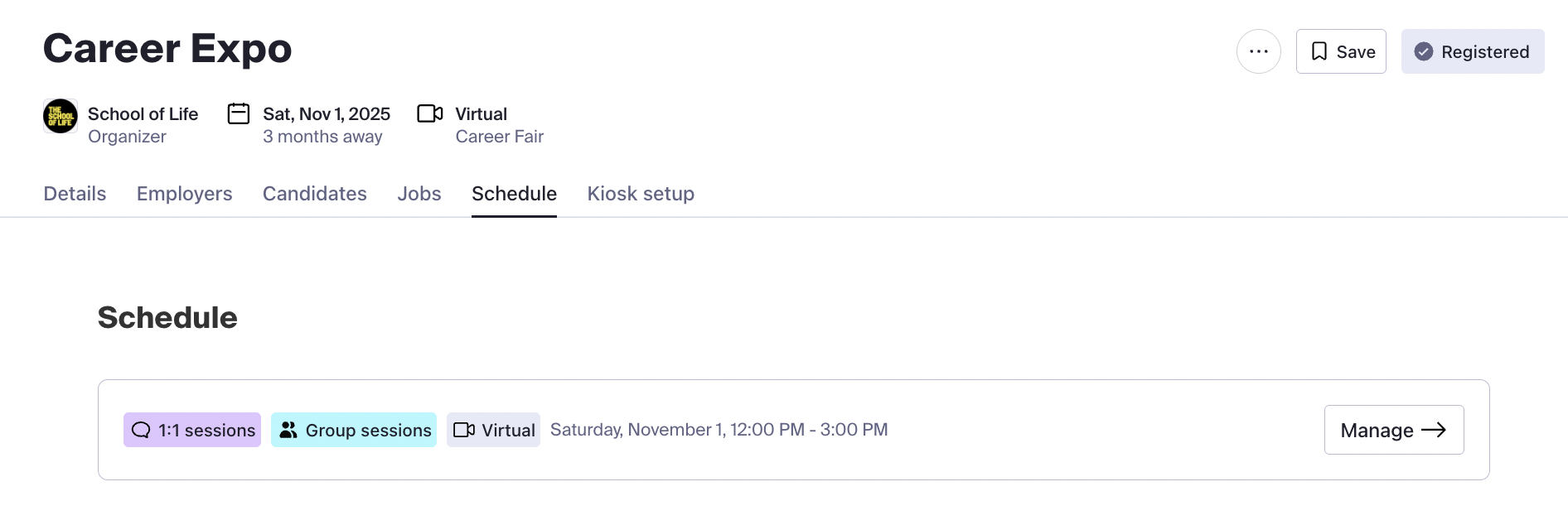Switch to the Details tab
The width and height of the screenshot is (1568, 525).
tap(74, 194)
